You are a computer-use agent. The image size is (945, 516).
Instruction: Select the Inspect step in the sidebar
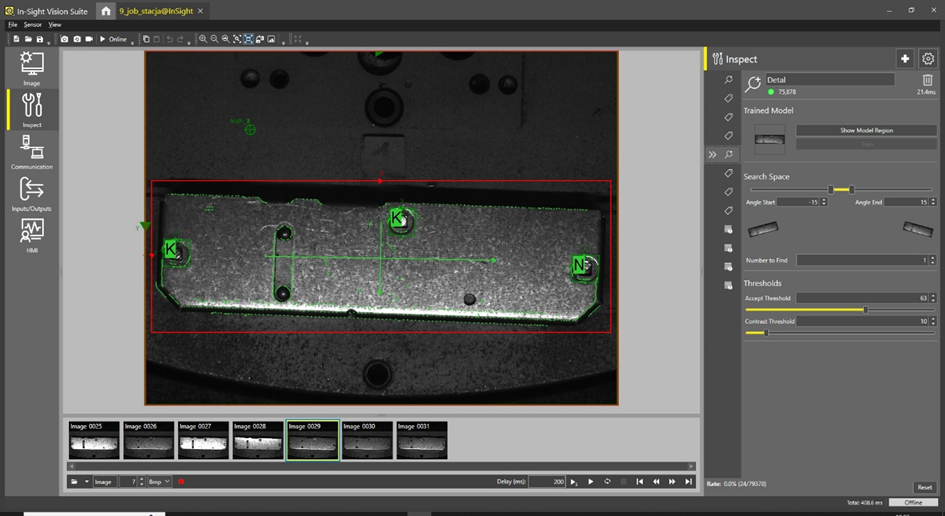click(32, 110)
